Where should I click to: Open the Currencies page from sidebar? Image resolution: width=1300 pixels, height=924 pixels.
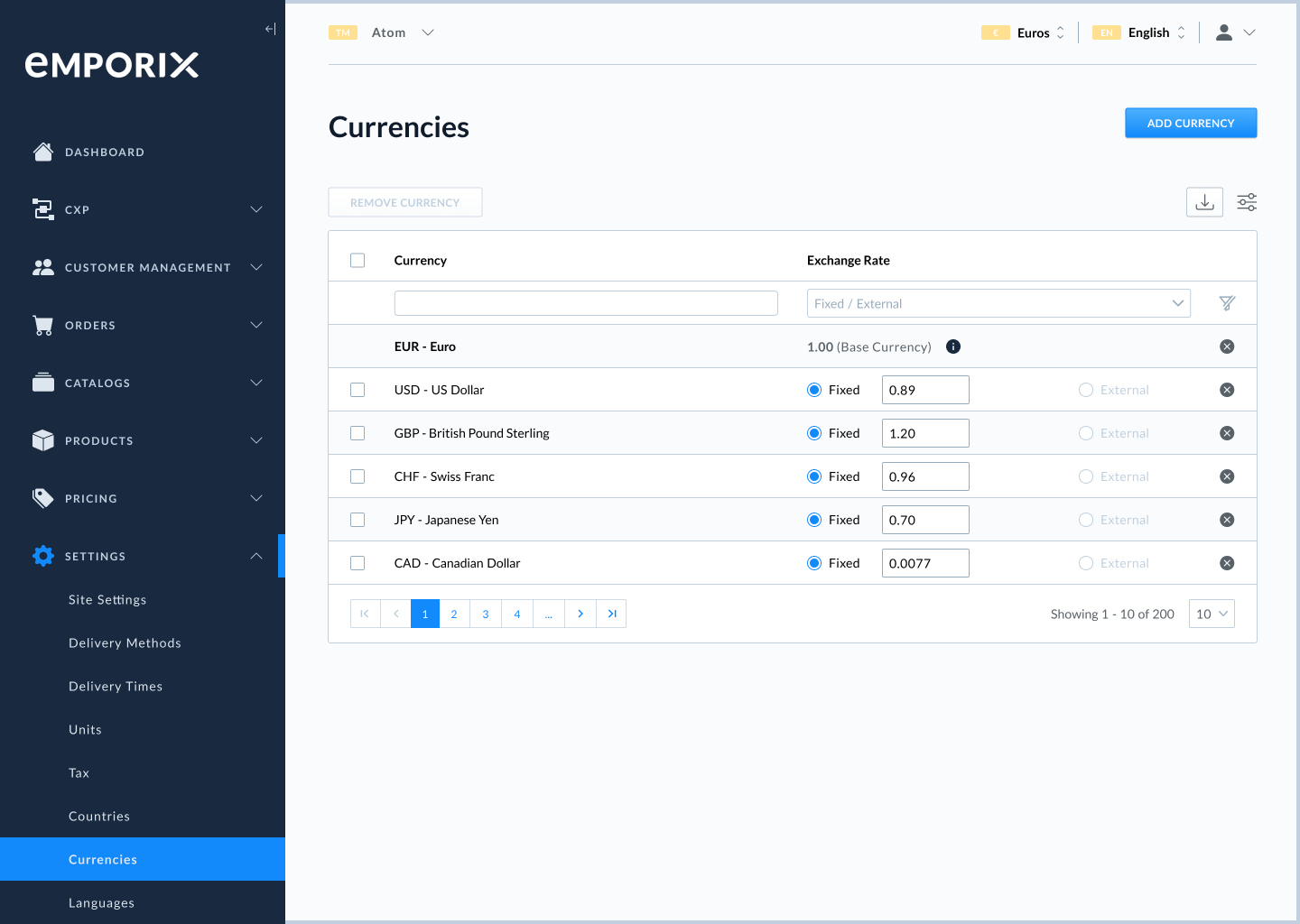click(103, 859)
